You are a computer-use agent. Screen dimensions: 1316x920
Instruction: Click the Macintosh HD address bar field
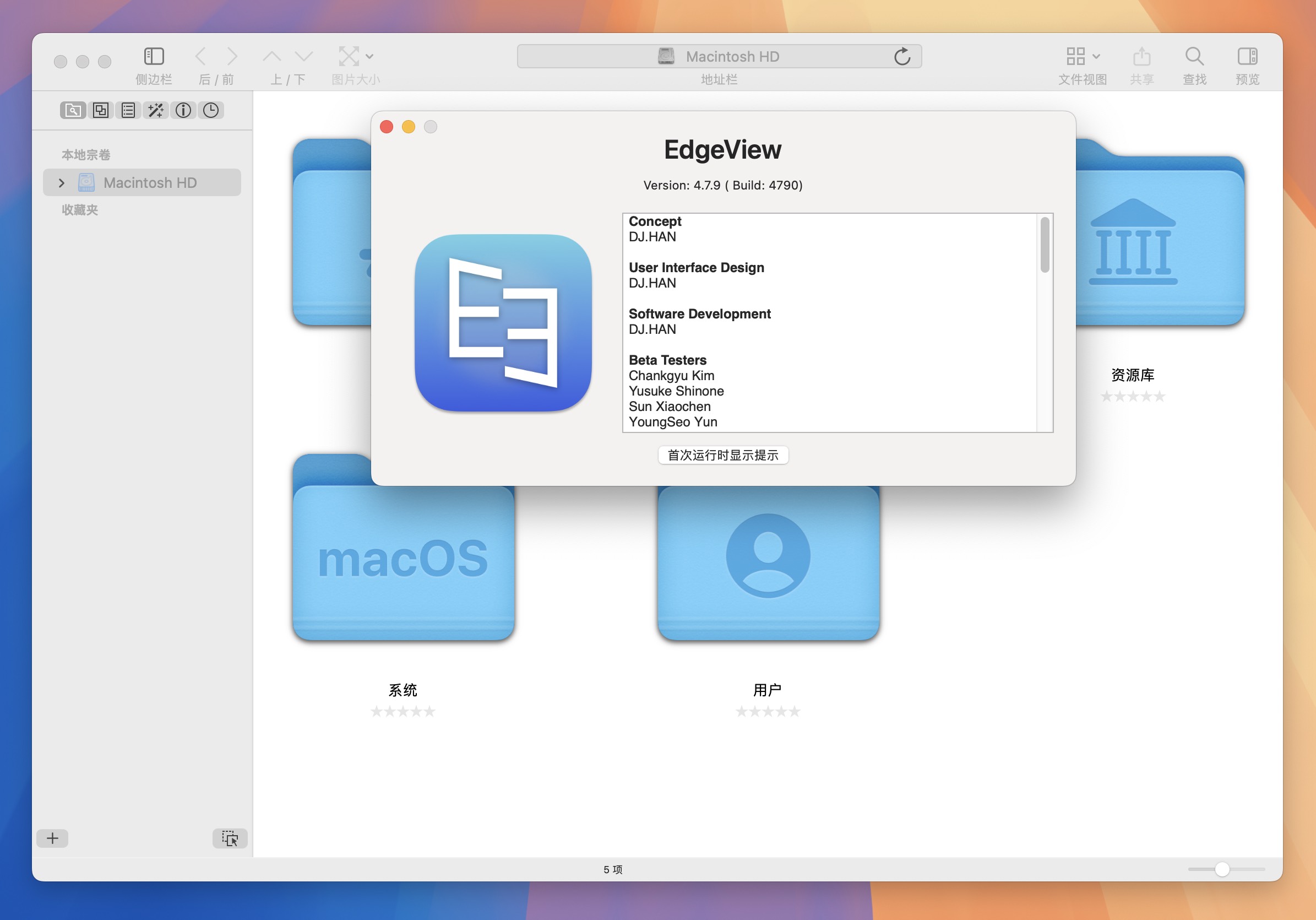[x=719, y=56]
